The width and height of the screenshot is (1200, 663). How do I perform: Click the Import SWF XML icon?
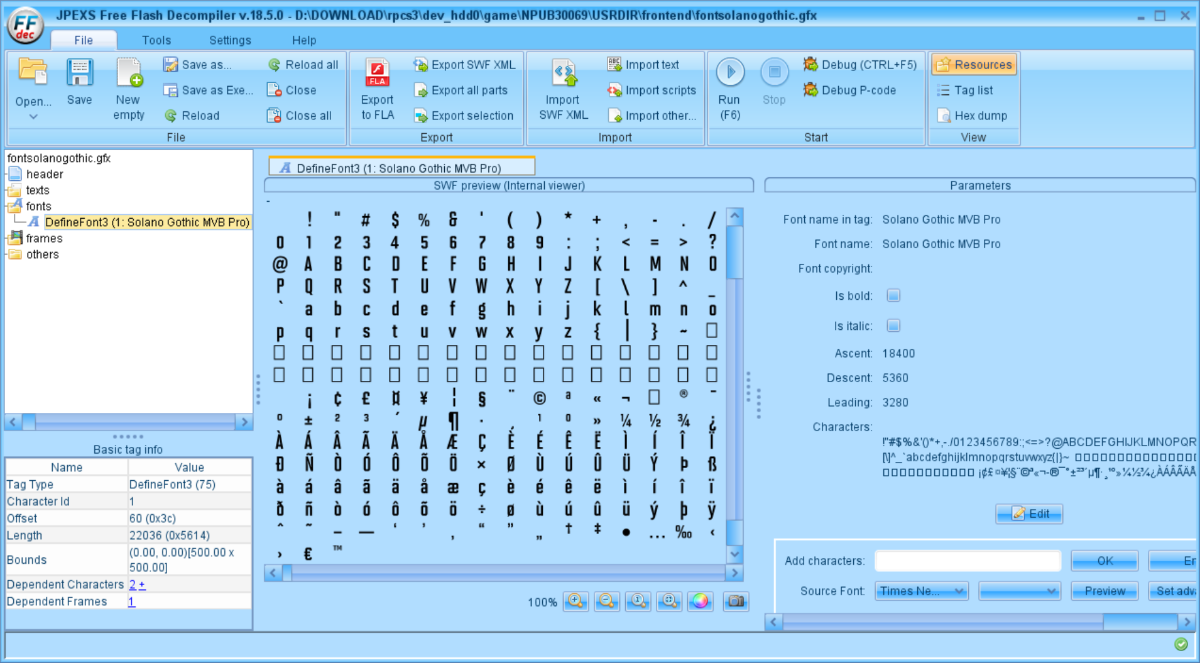click(563, 76)
